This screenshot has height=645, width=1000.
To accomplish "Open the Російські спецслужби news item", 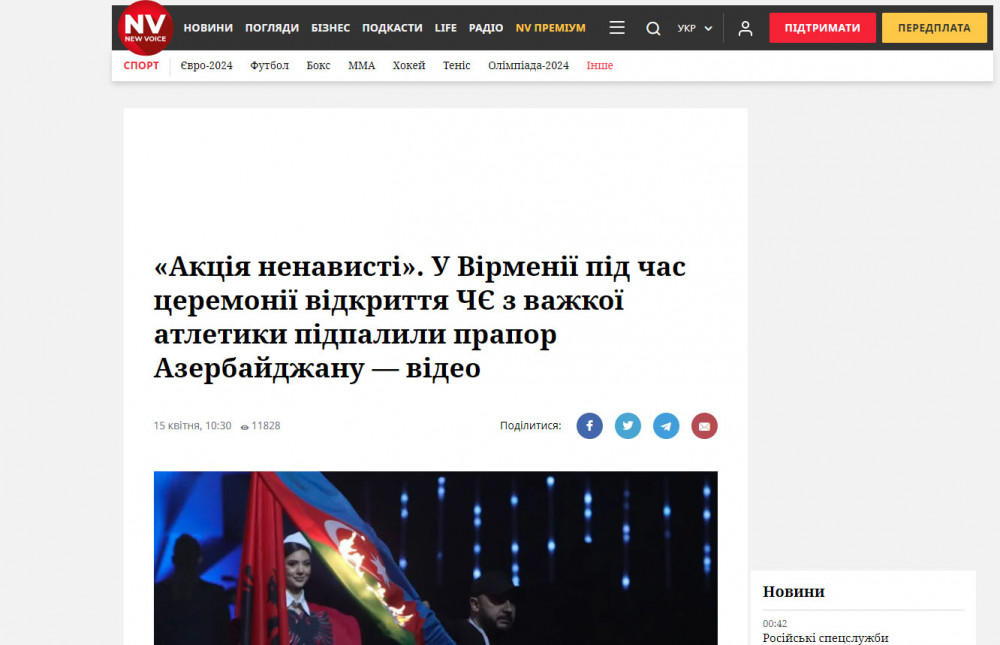I will (825, 637).
